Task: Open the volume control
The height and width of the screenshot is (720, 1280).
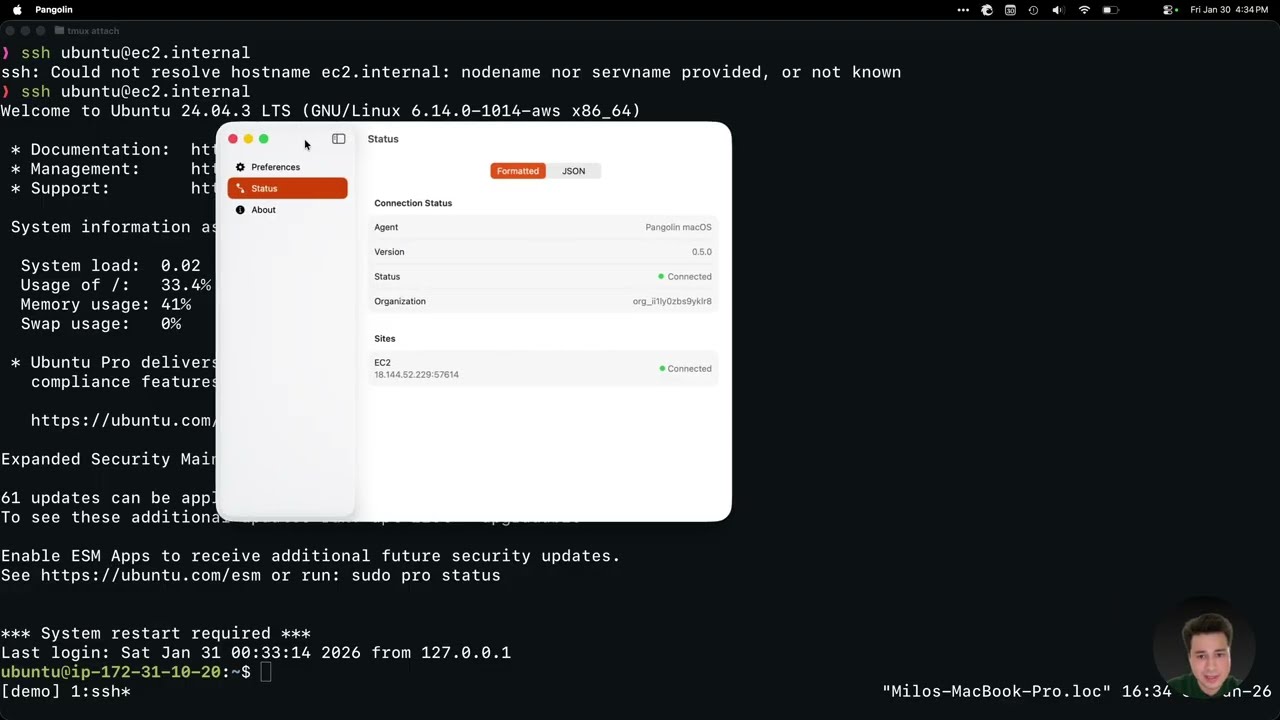Action: pos(1058,10)
